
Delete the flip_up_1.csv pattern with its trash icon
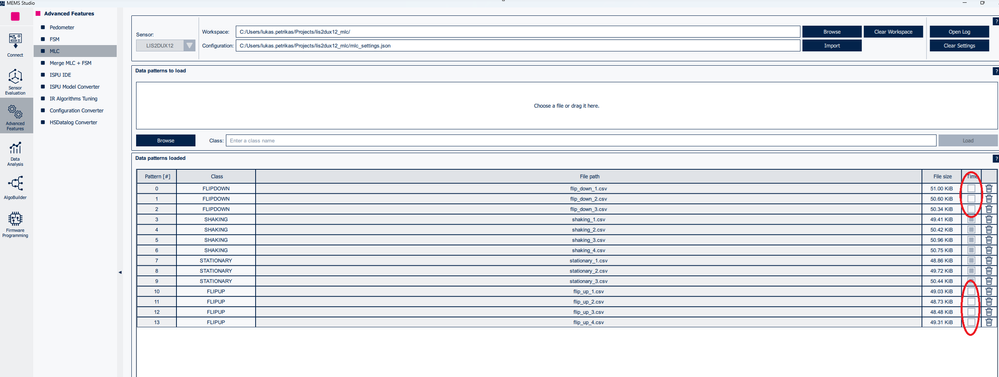click(x=989, y=291)
